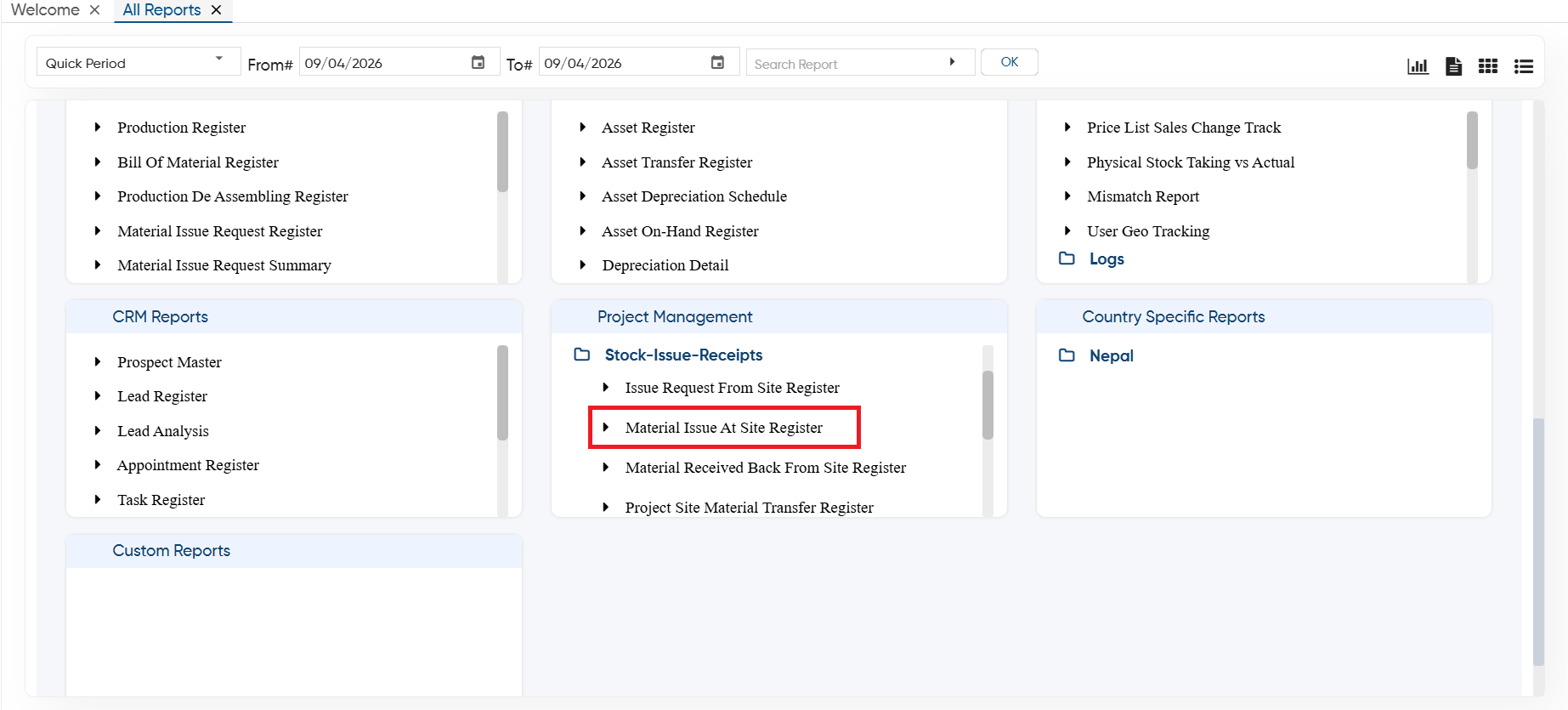Open Depreciation Detail report
Viewport: 1568px width, 710px height.
[x=665, y=265]
